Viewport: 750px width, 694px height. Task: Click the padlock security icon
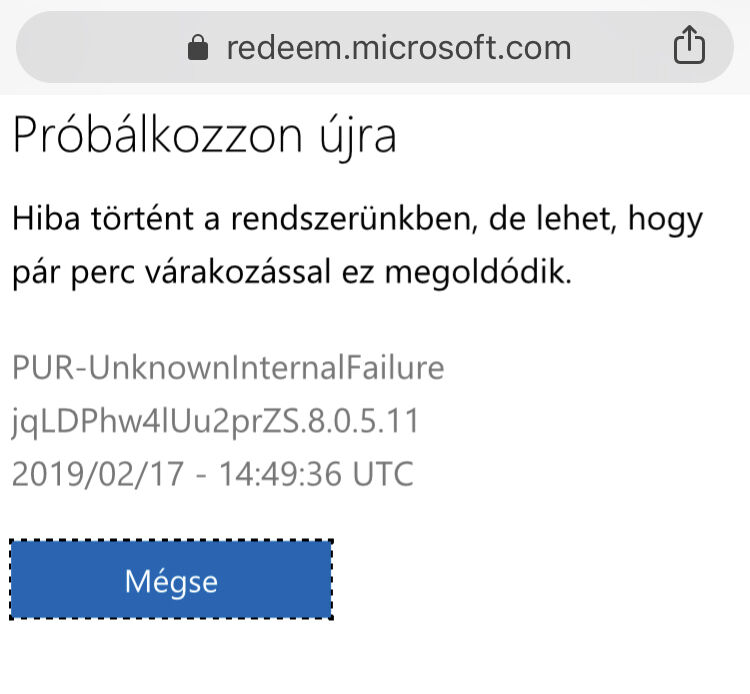[x=198, y=47]
